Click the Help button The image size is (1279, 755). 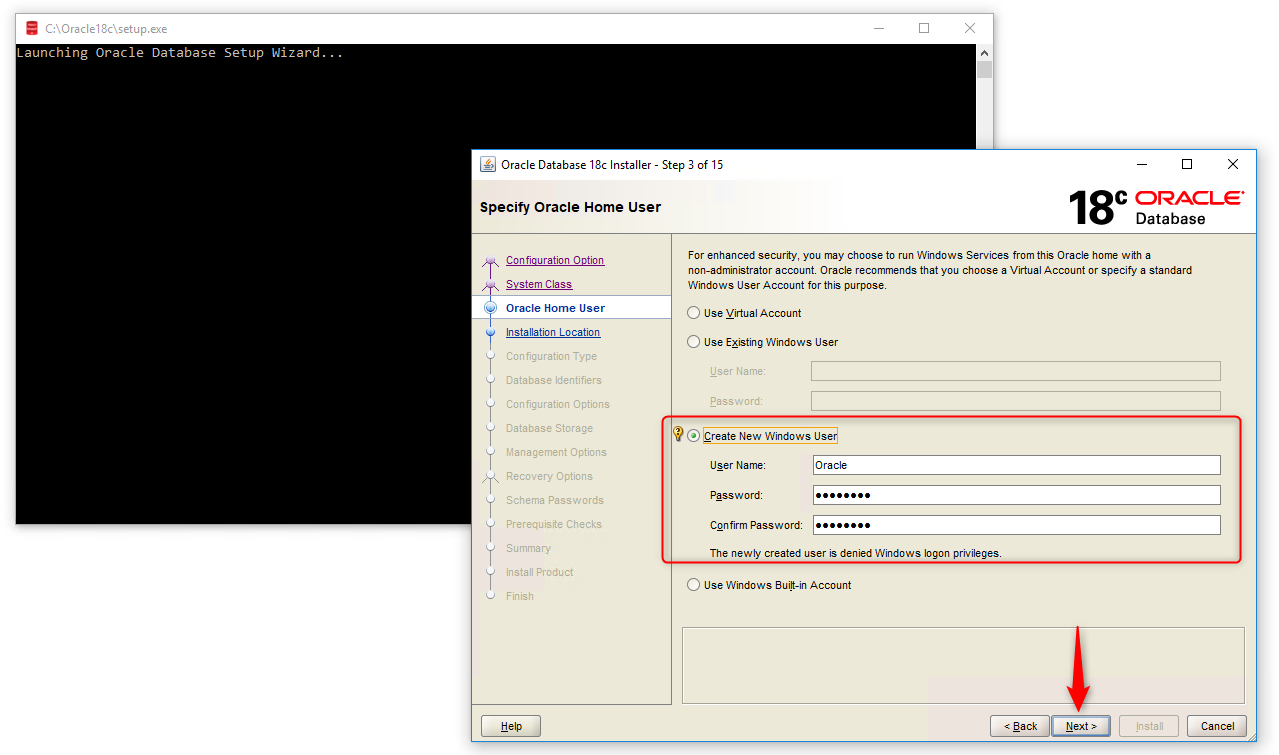tap(511, 726)
